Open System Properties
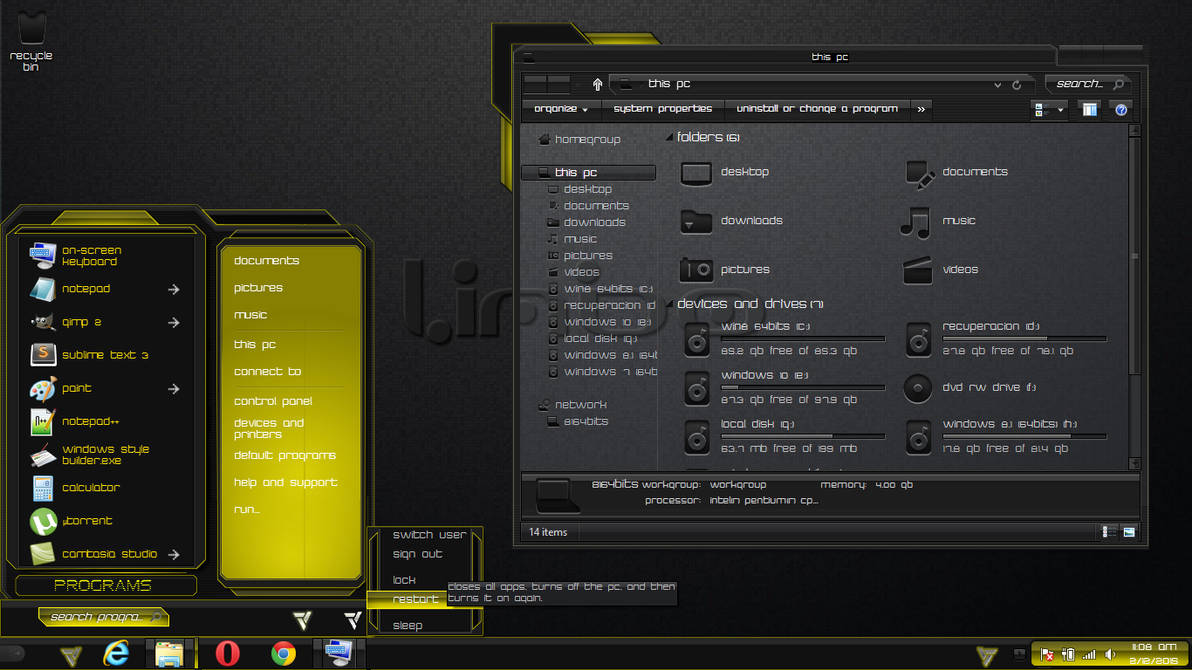 (x=665, y=109)
